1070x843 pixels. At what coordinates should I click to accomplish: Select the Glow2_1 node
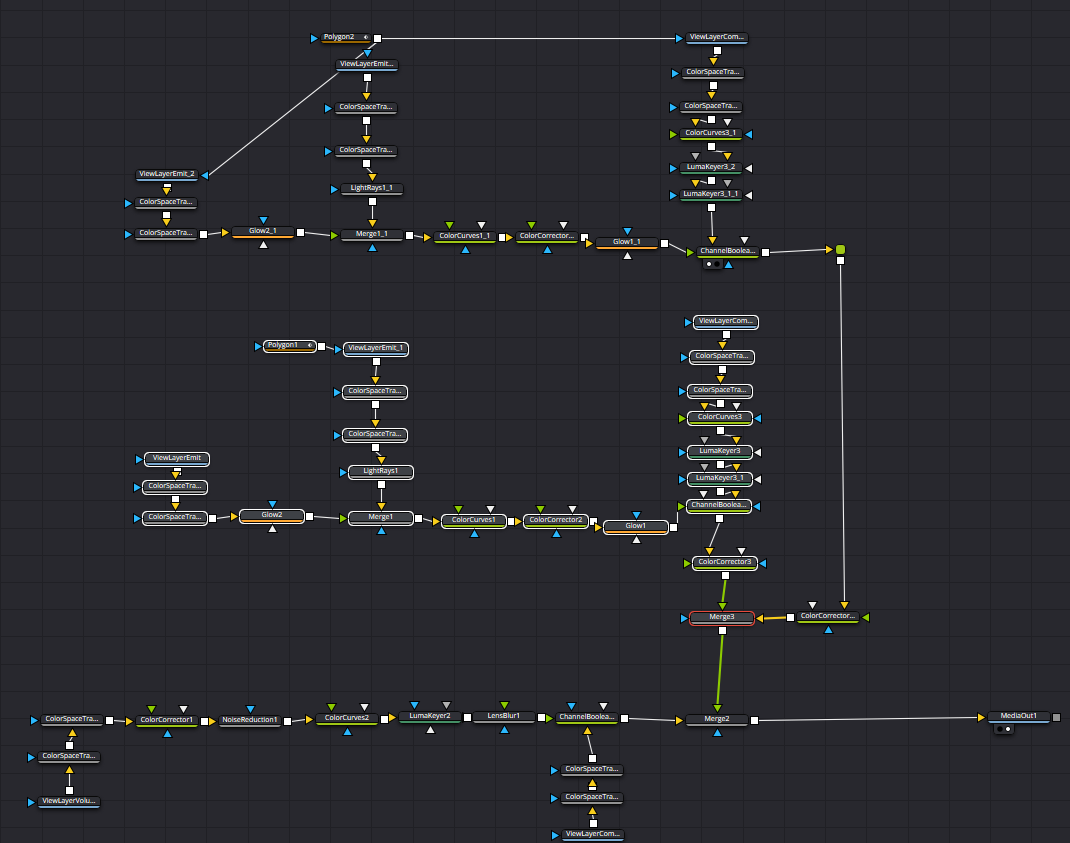pyautogui.click(x=263, y=231)
